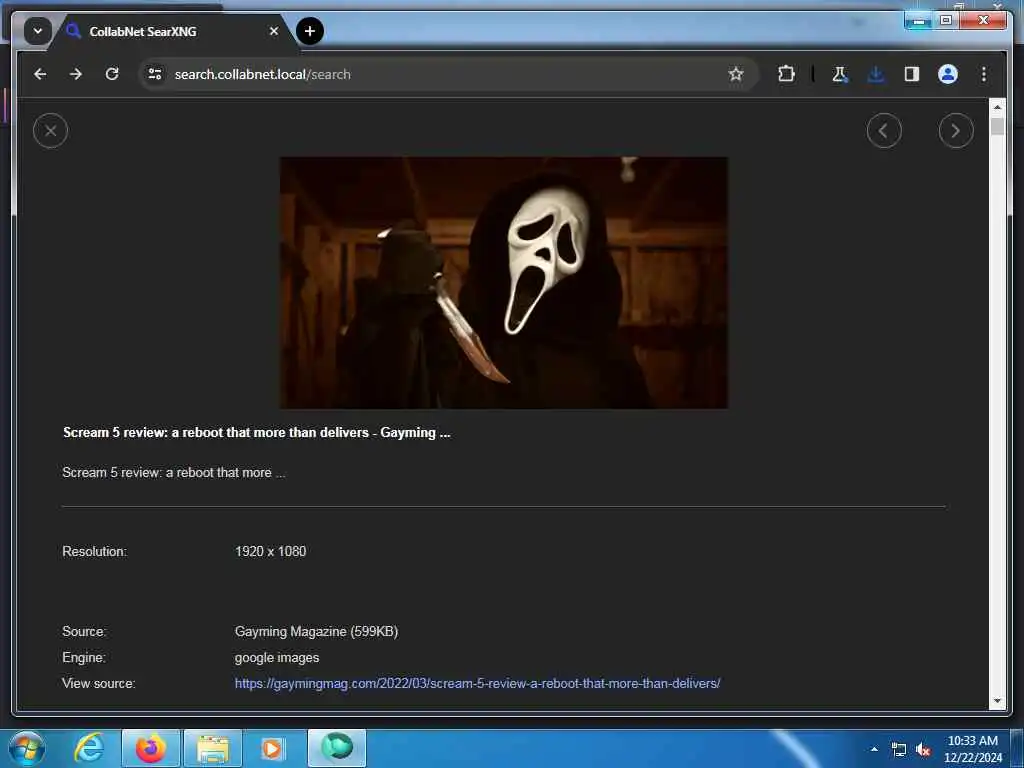The width and height of the screenshot is (1024, 768).
Task: Show the previous image result
Action: (884, 131)
